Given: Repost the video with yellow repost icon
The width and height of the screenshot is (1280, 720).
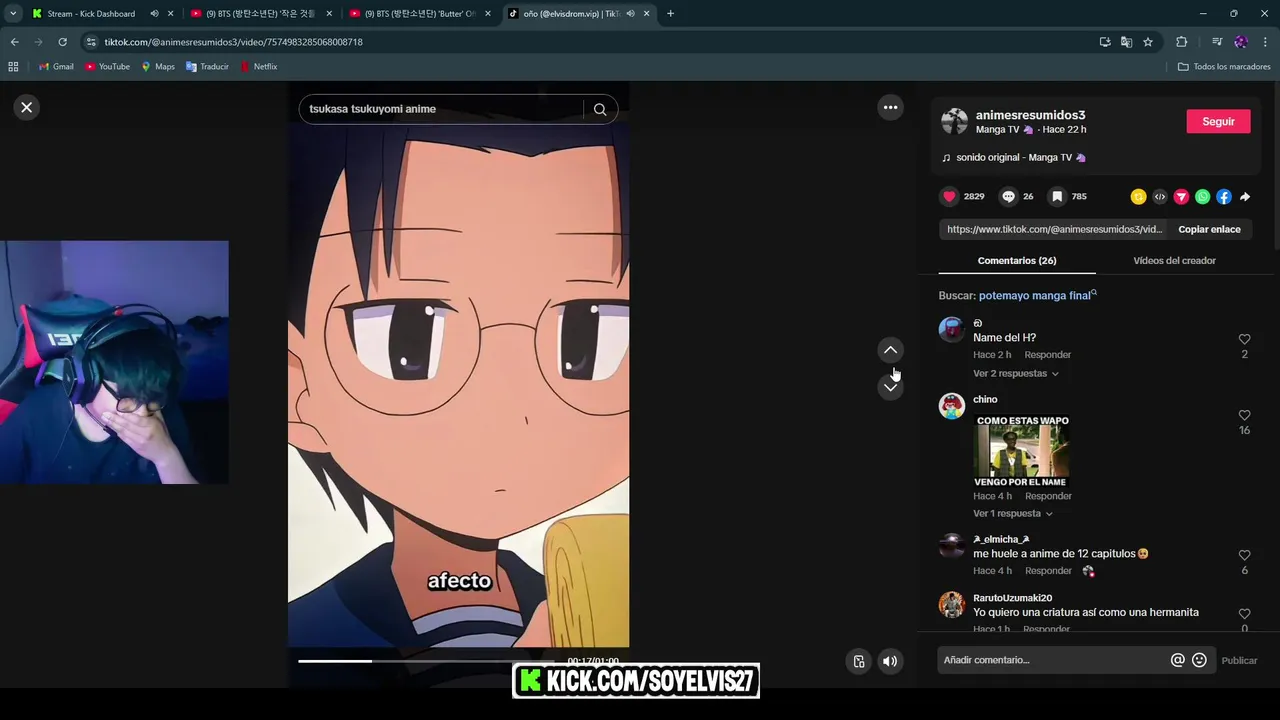Looking at the screenshot, I should [1138, 197].
